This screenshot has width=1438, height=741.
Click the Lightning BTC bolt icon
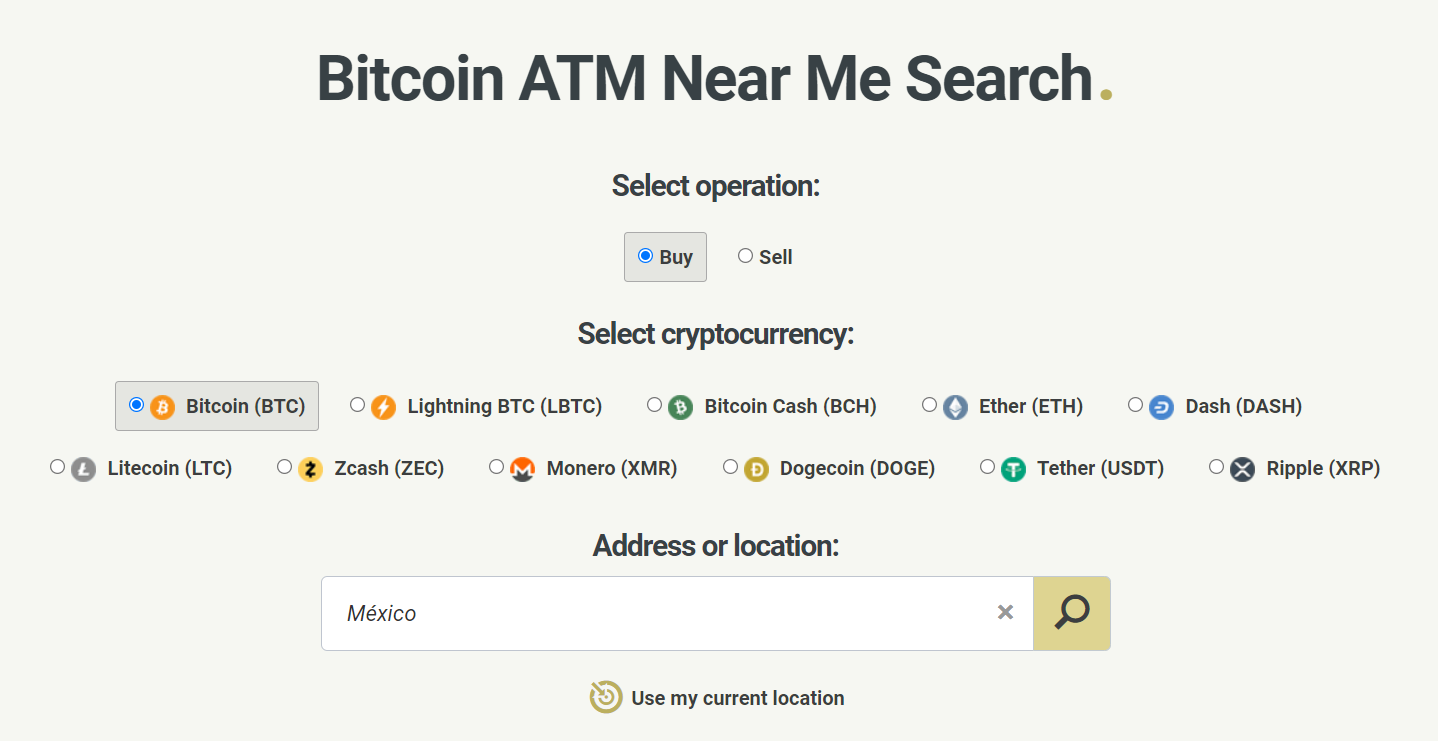click(383, 407)
